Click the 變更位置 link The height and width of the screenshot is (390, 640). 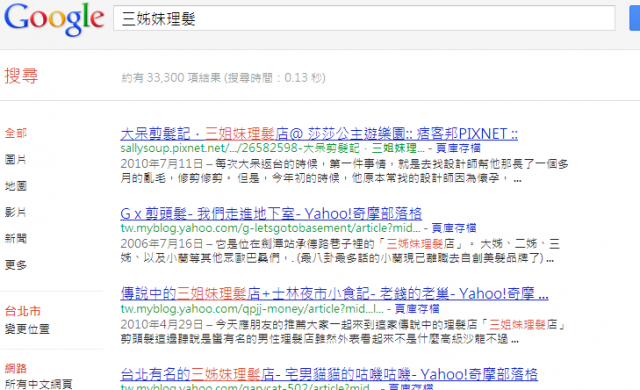coord(27,329)
